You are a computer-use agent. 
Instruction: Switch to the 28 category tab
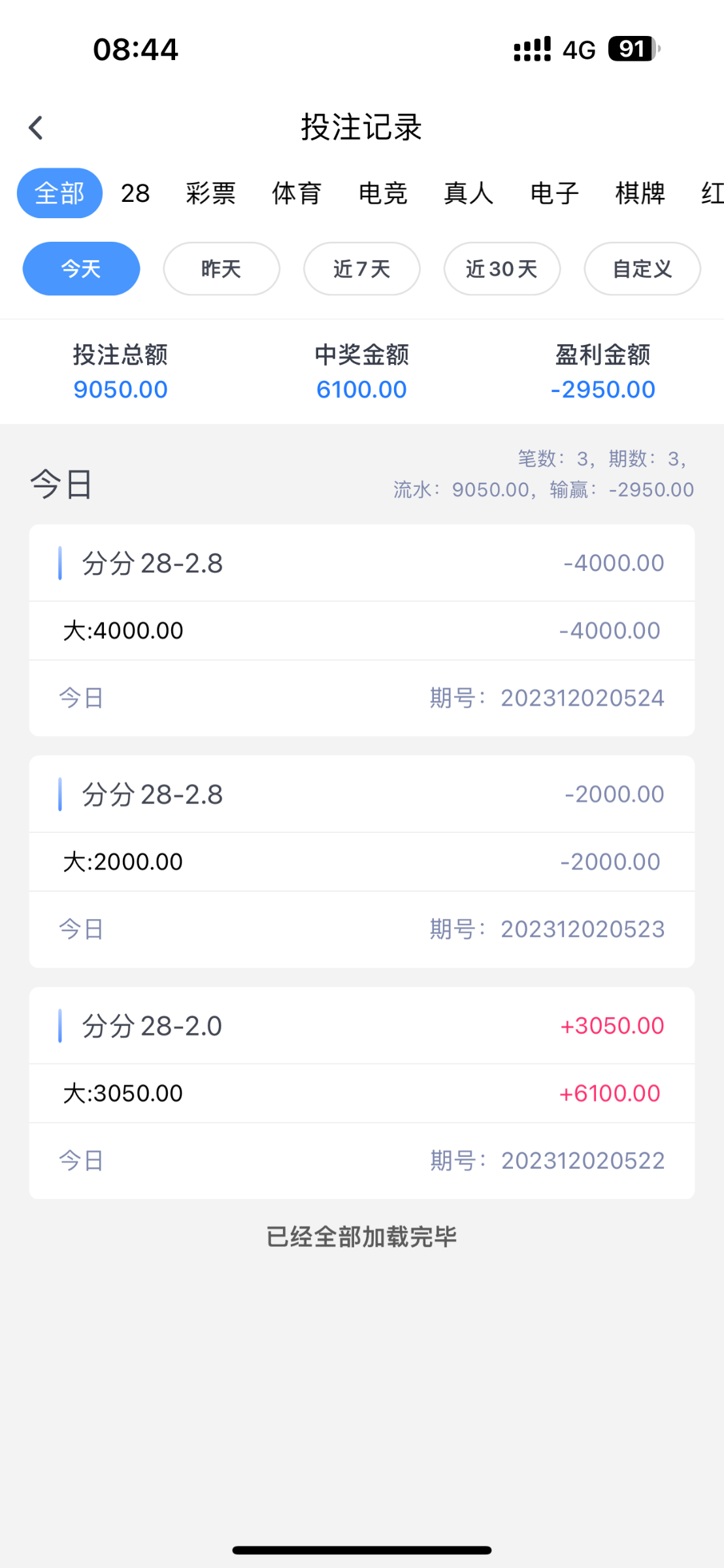tap(135, 193)
